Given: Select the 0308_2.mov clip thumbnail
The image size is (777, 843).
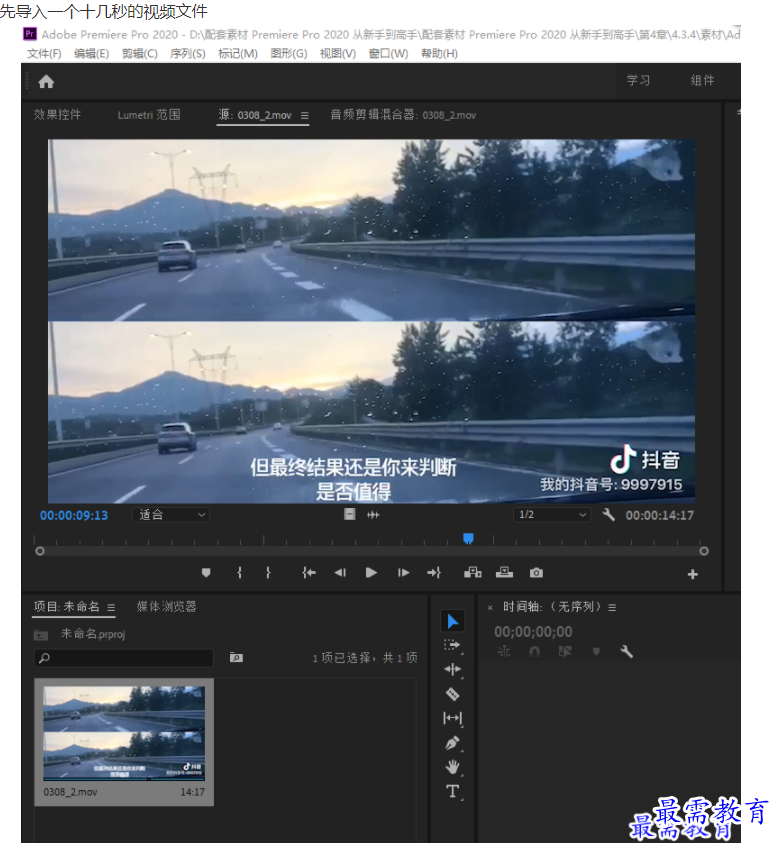Looking at the screenshot, I should (x=124, y=733).
